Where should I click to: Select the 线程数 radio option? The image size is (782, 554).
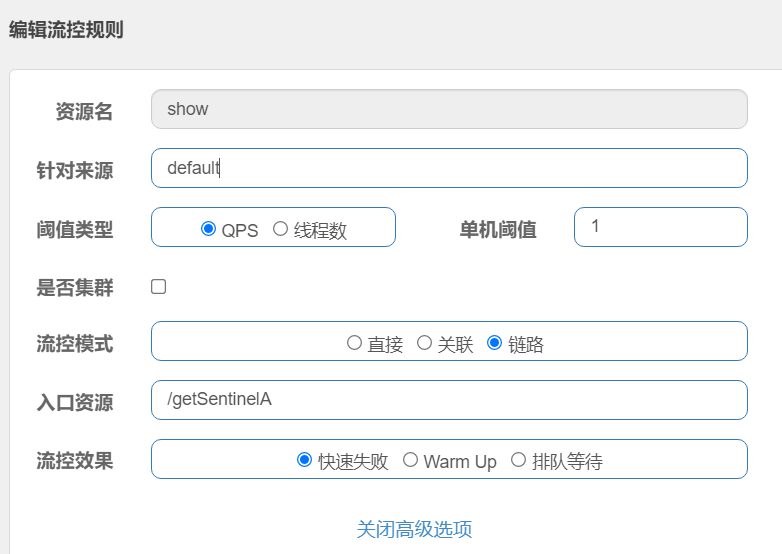(281, 229)
